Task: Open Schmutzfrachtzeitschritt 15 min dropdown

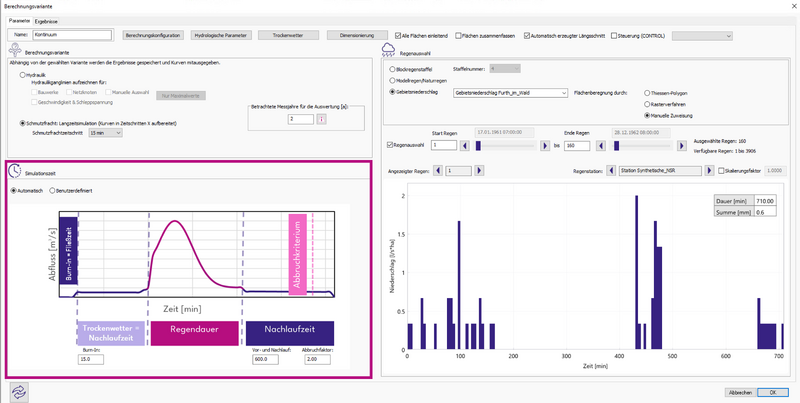Action: 105,133
